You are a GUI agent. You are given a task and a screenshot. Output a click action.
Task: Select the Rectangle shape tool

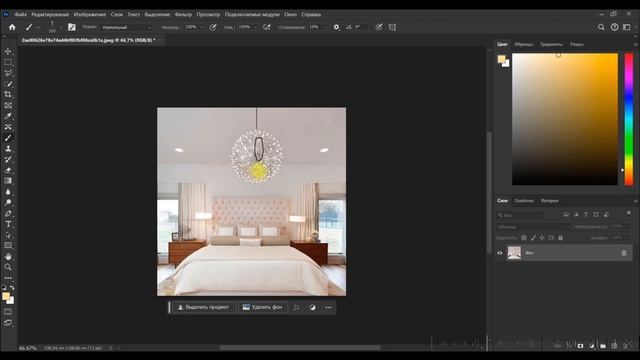click(x=8, y=246)
